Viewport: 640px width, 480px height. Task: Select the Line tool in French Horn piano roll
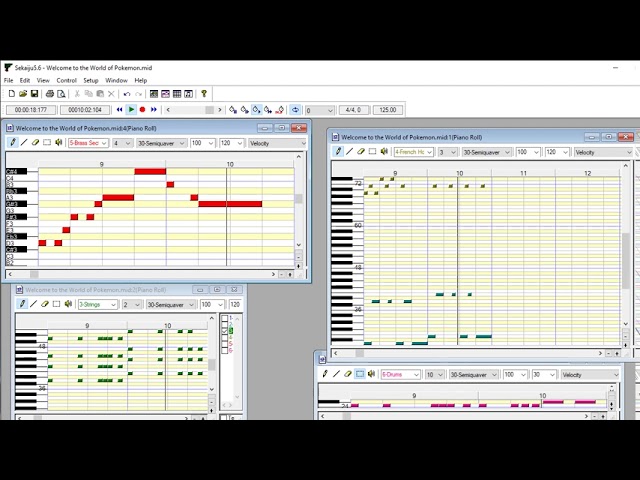tap(349, 151)
